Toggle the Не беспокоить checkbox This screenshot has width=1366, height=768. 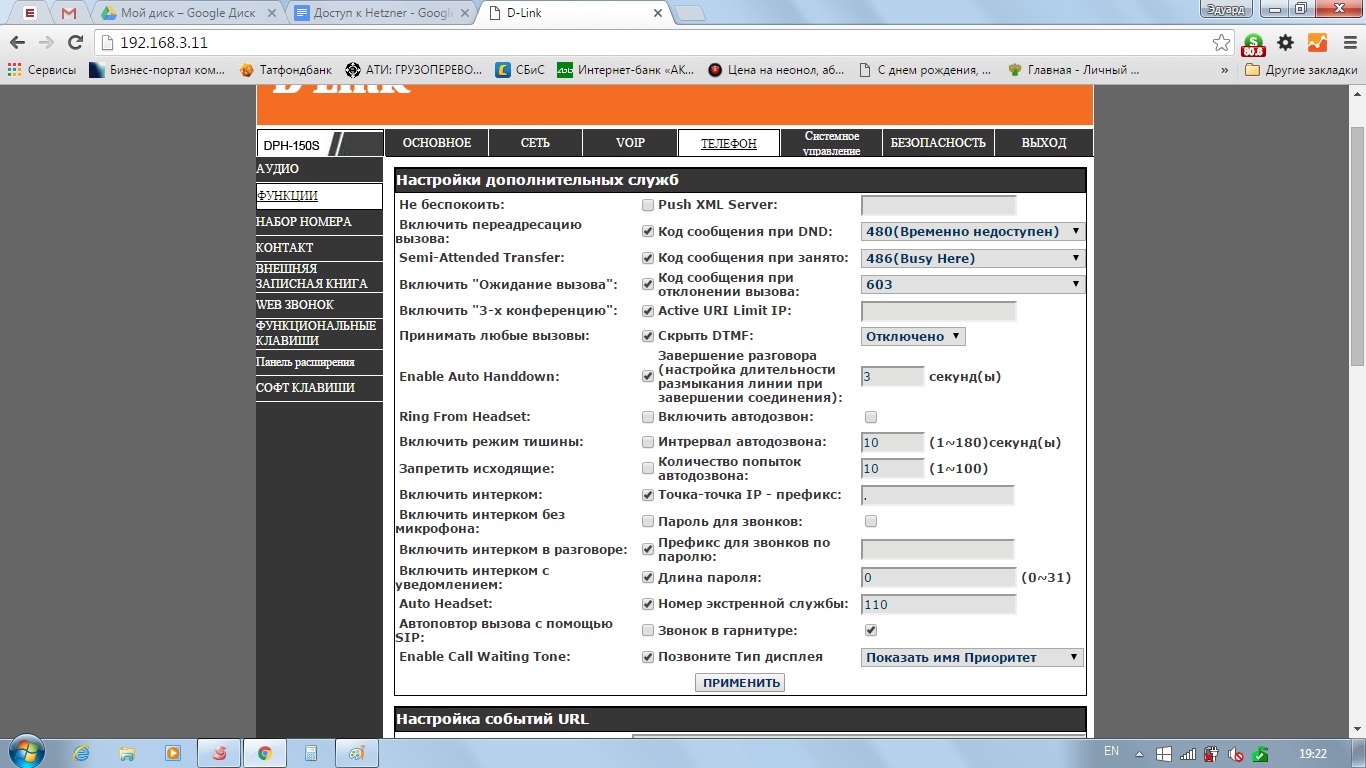[648, 205]
